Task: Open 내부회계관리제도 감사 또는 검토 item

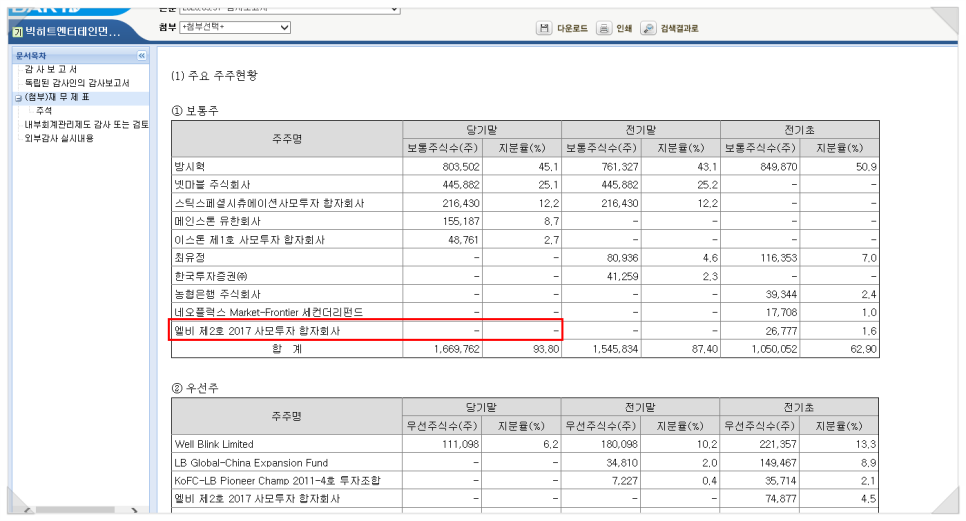Action: [x=86, y=124]
